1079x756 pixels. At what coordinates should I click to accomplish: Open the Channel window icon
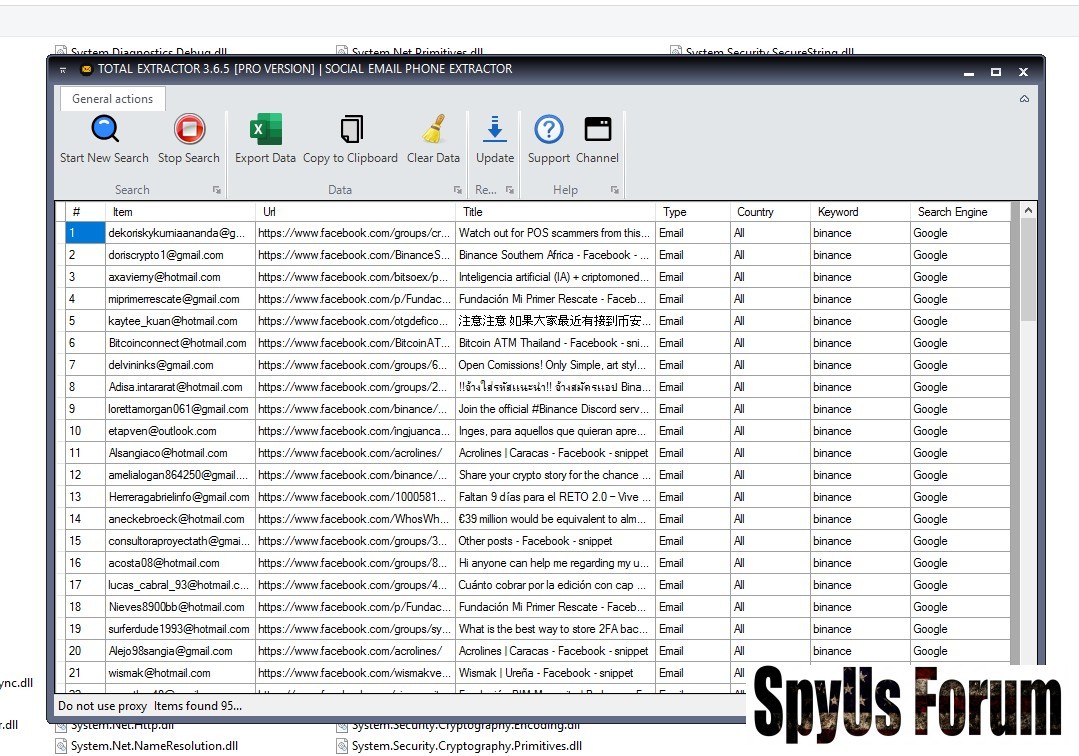[x=597, y=130]
